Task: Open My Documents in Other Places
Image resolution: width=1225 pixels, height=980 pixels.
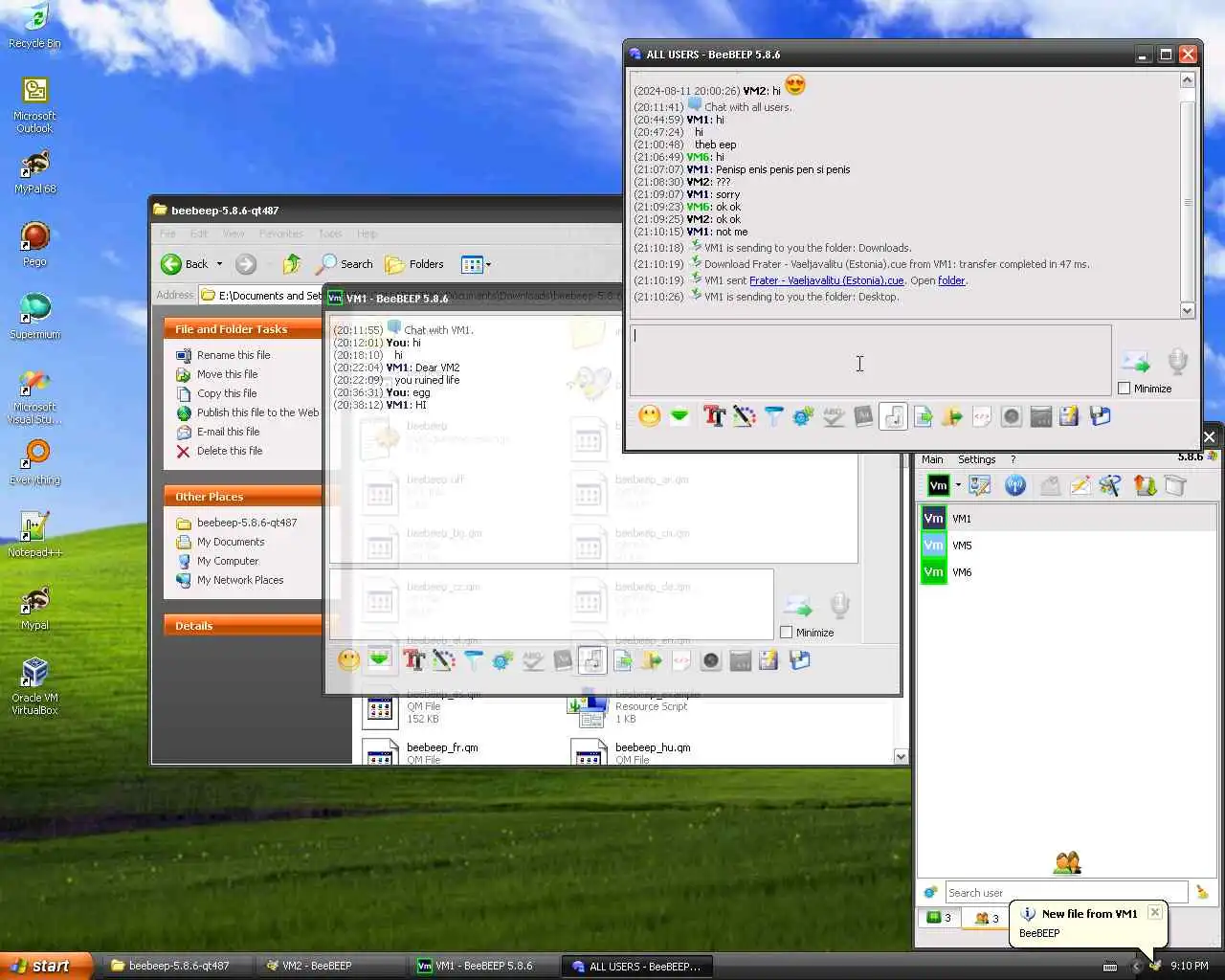Action: 231,542
